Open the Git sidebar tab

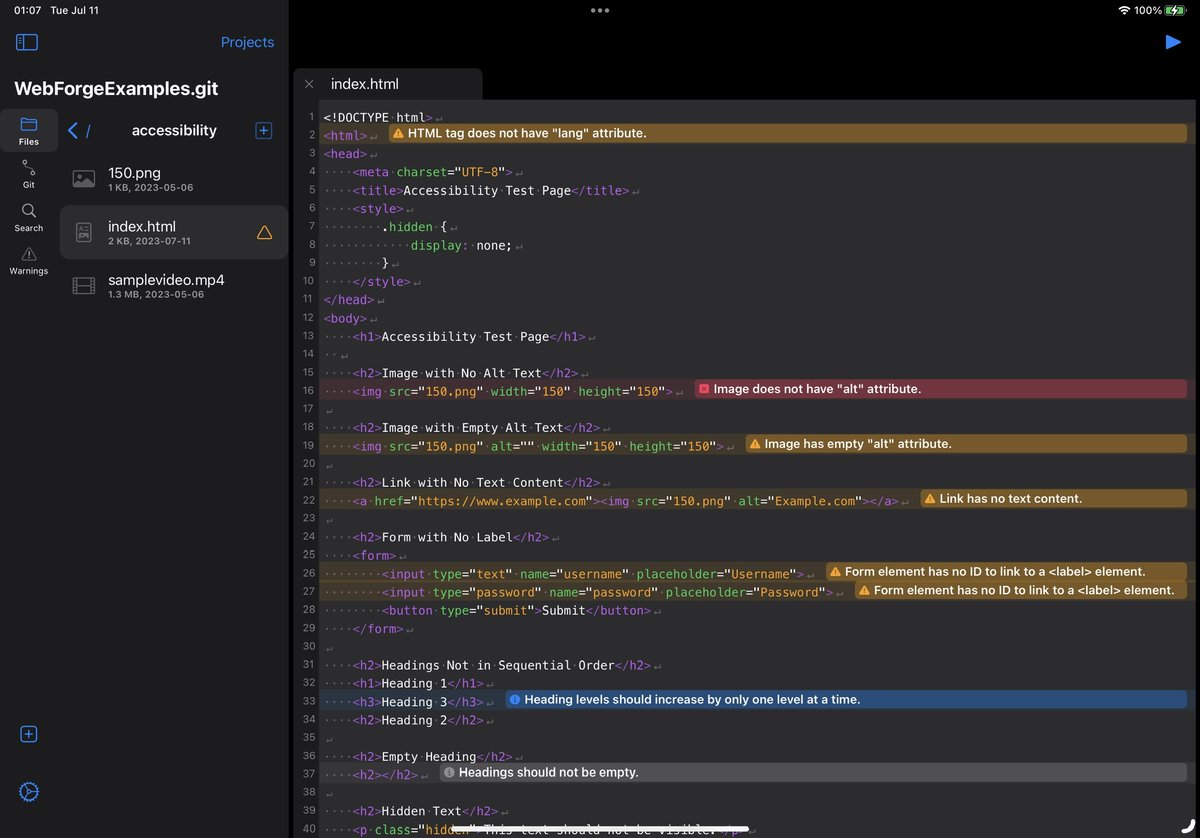click(x=29, y=174)
